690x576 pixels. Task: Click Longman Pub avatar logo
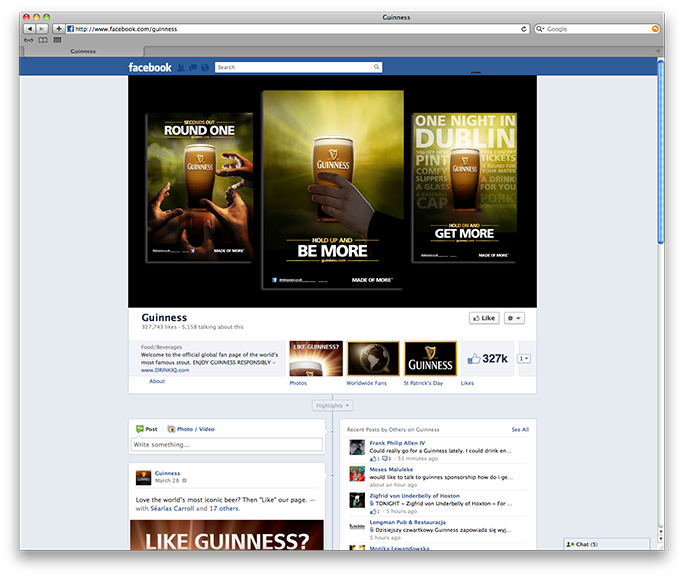pyautogui.click(x=357, y=526)
